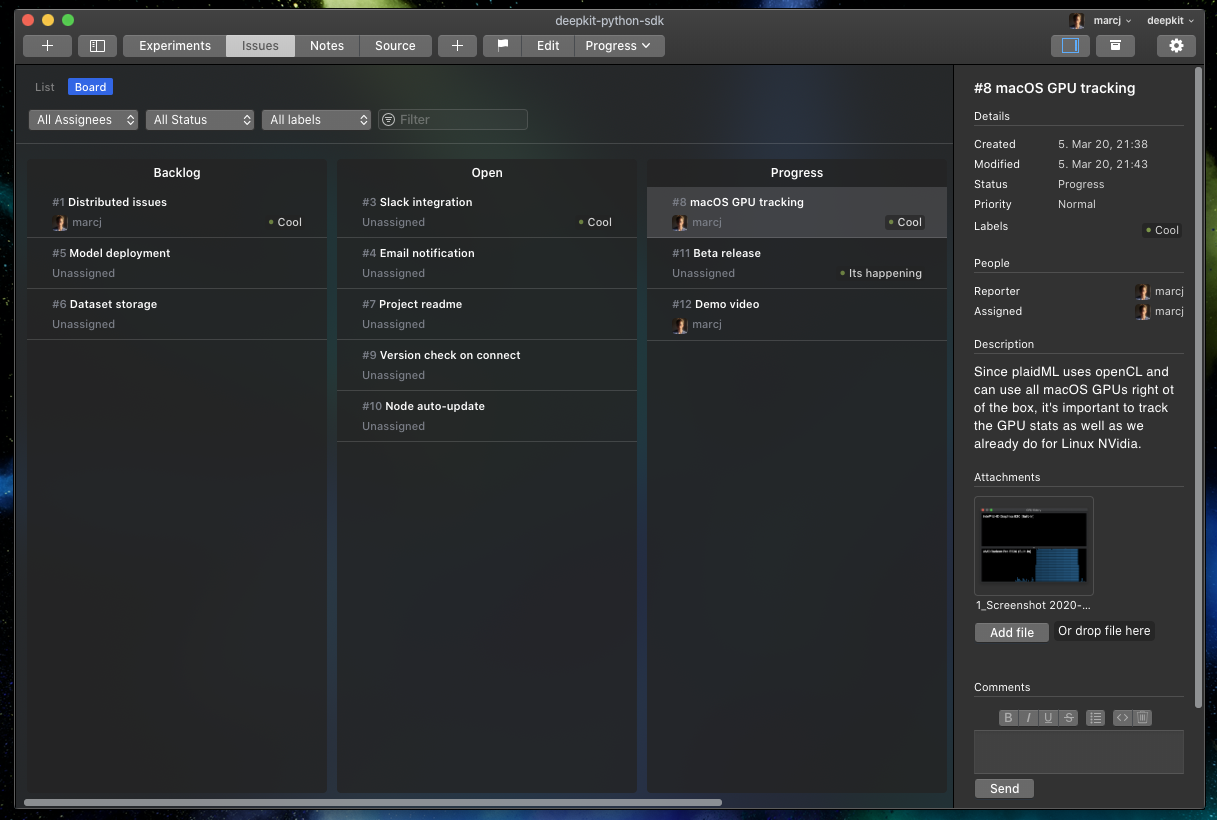Apply strikethrough formatting in comment editor
The width and height of the screenshot is (1217, 820).
pyautogui.click(x=1069, y=718)
